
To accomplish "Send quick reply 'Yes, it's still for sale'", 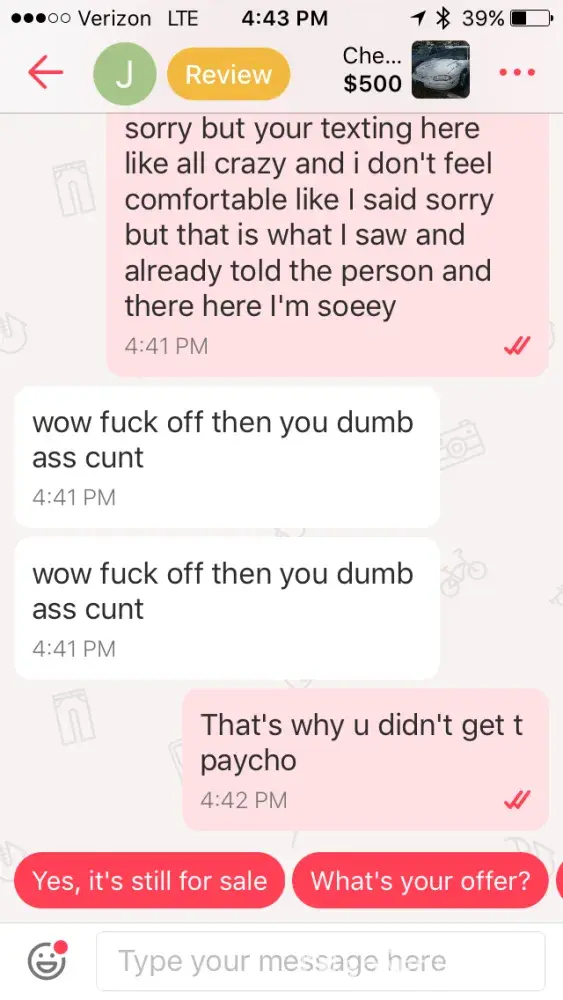I will point(149,881).
